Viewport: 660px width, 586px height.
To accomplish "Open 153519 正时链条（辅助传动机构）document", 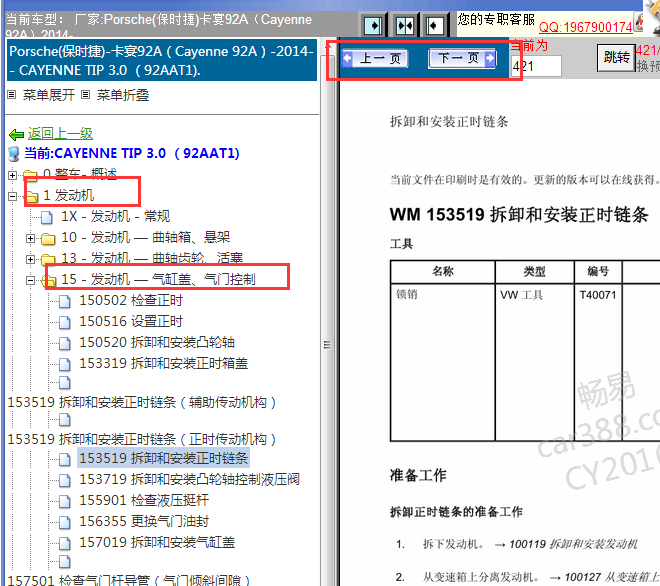I will coord(142,402).
